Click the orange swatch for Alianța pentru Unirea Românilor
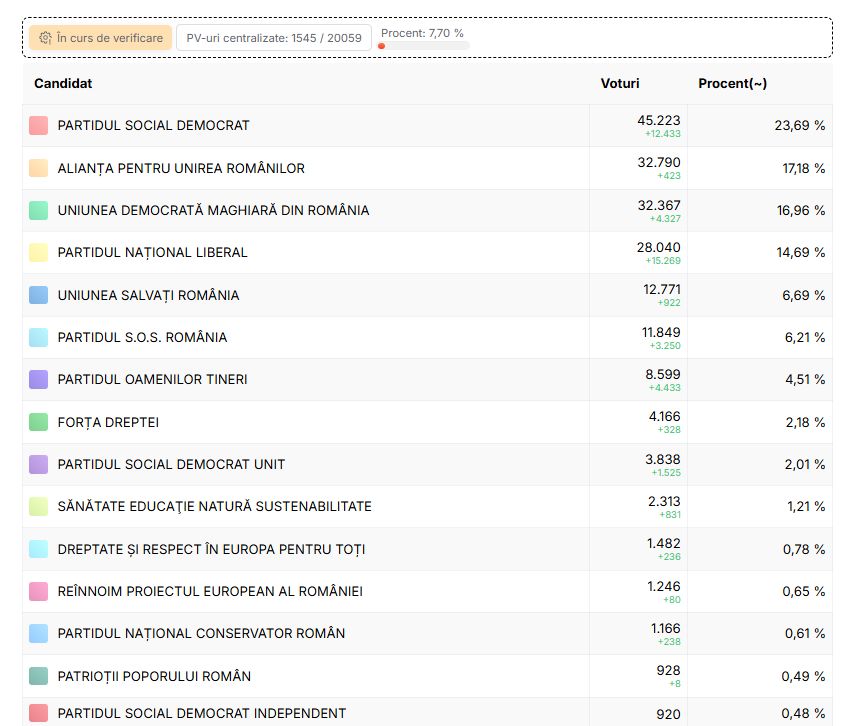Image resolution: width=843 pixels, height=726 pixels. click(x=39, y=168)
